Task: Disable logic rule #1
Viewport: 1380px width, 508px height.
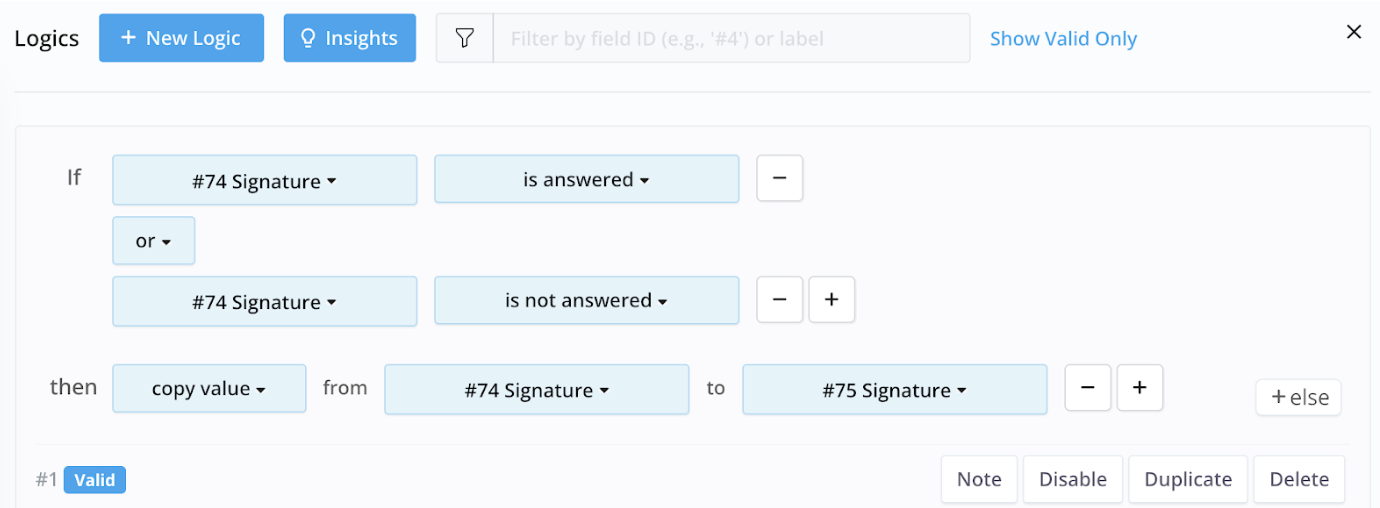Action: pos(1073,479)
